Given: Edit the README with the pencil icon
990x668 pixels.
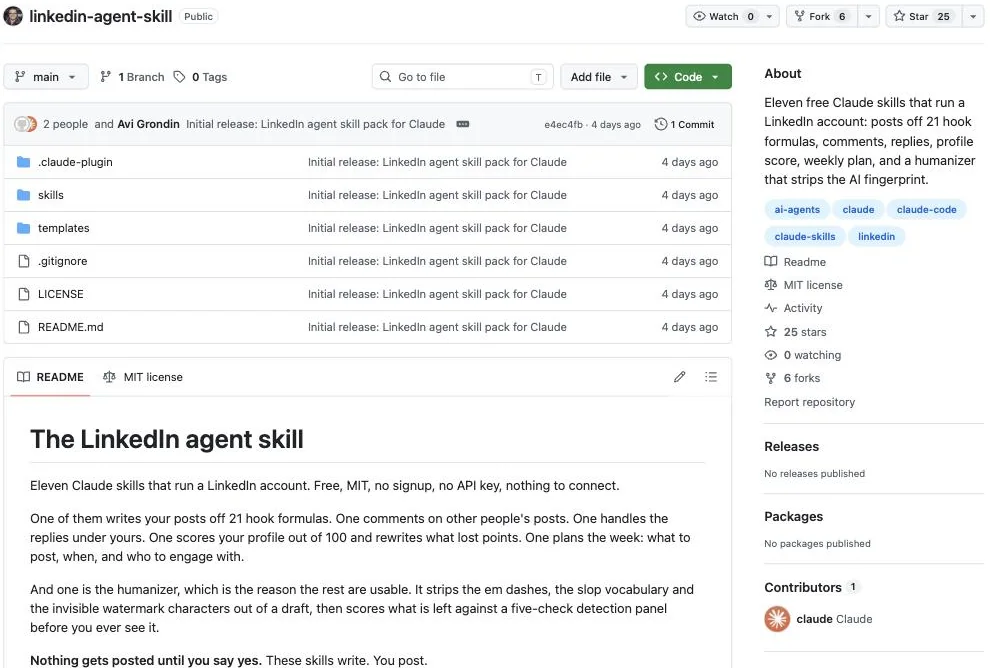Looking at the screenshot, I should [679, 377].
